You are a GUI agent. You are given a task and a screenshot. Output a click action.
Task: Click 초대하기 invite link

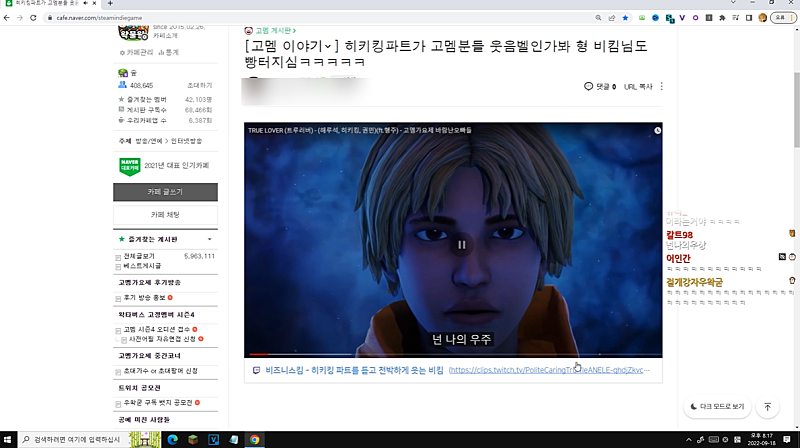[x=199, y=85]
